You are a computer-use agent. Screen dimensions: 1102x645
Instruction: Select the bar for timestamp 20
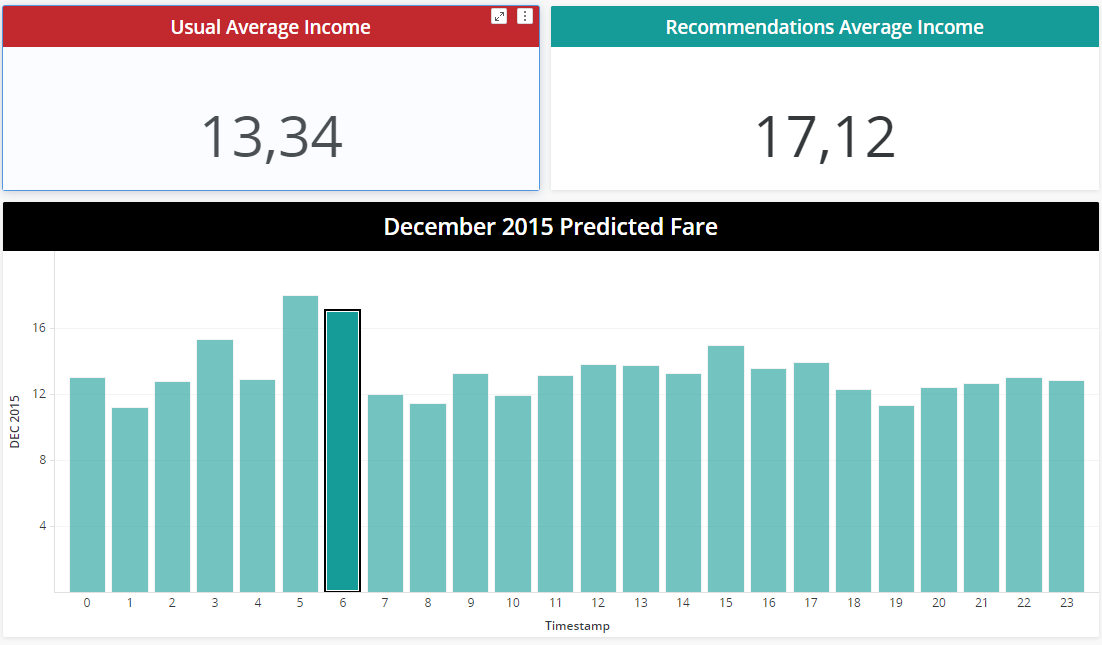coord(939,490)
